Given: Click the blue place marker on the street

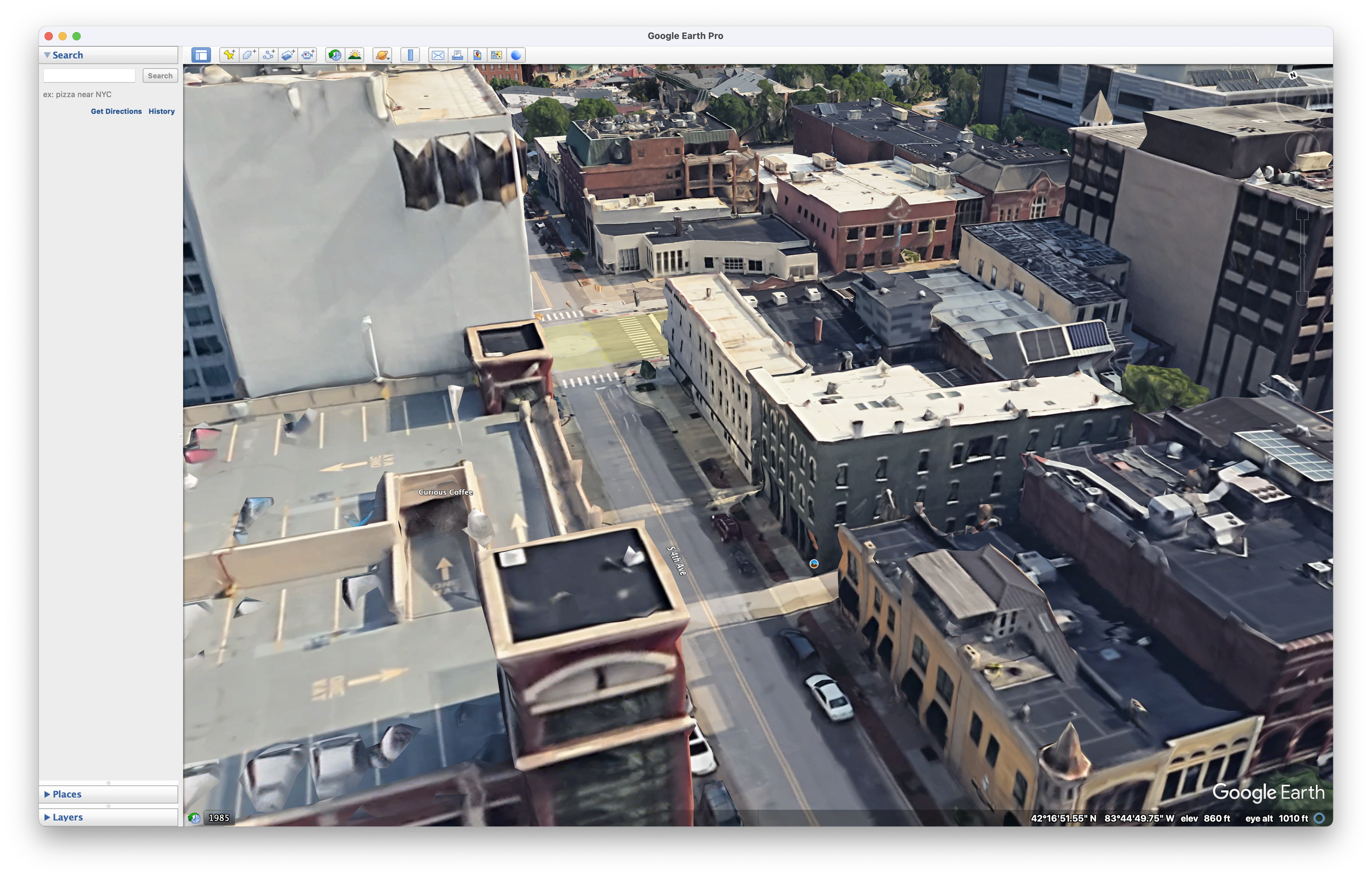Looking at the screenshot, I should (x=814, y=564).
